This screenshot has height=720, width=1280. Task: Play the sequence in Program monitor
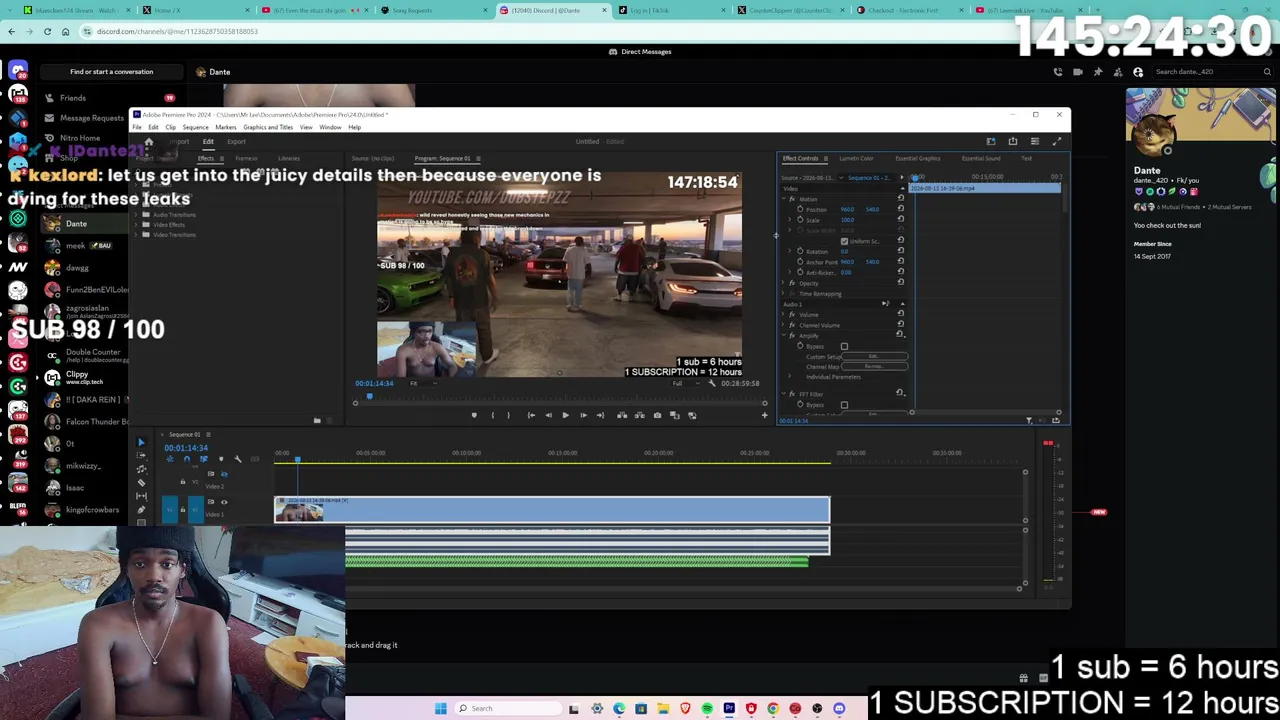coord(565,415)
